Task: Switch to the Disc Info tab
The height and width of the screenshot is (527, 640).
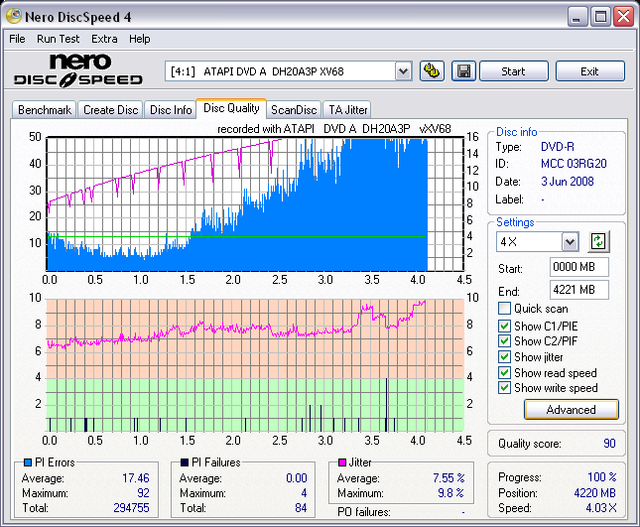Action: 171,110
